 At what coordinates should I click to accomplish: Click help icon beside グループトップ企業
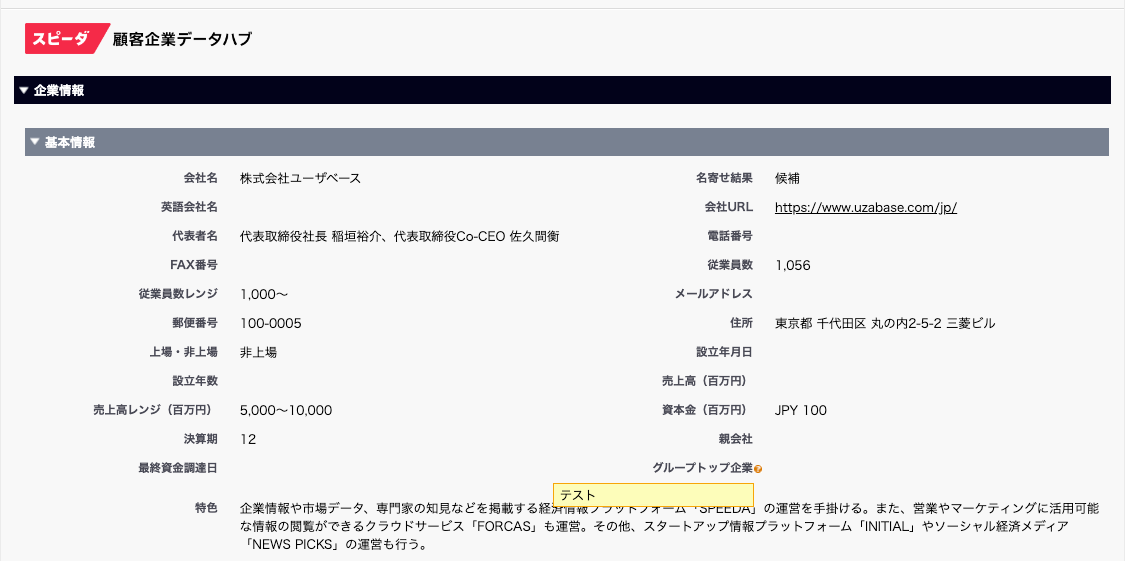(x=758, y=469)
